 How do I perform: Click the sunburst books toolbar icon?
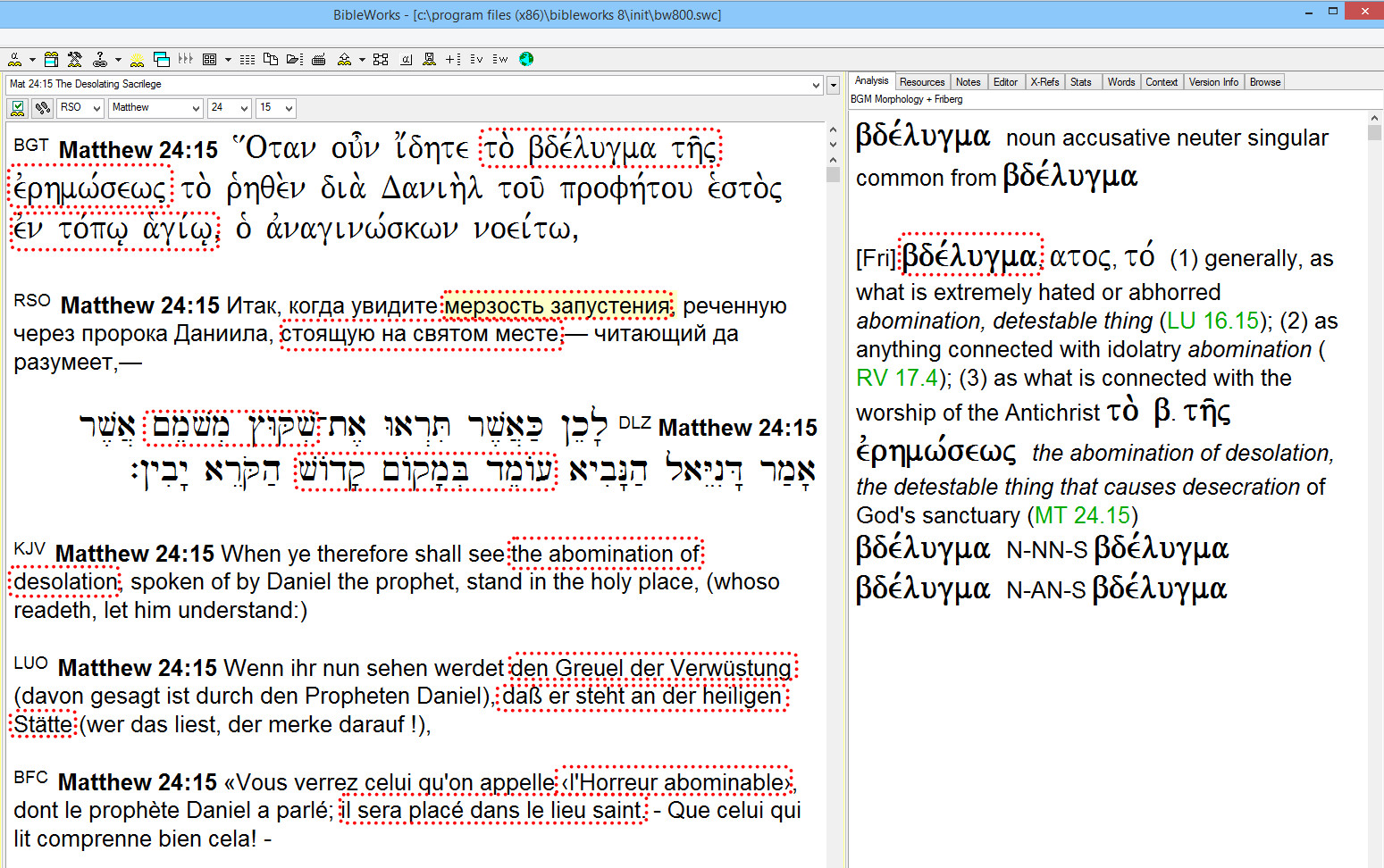(137, 59)
